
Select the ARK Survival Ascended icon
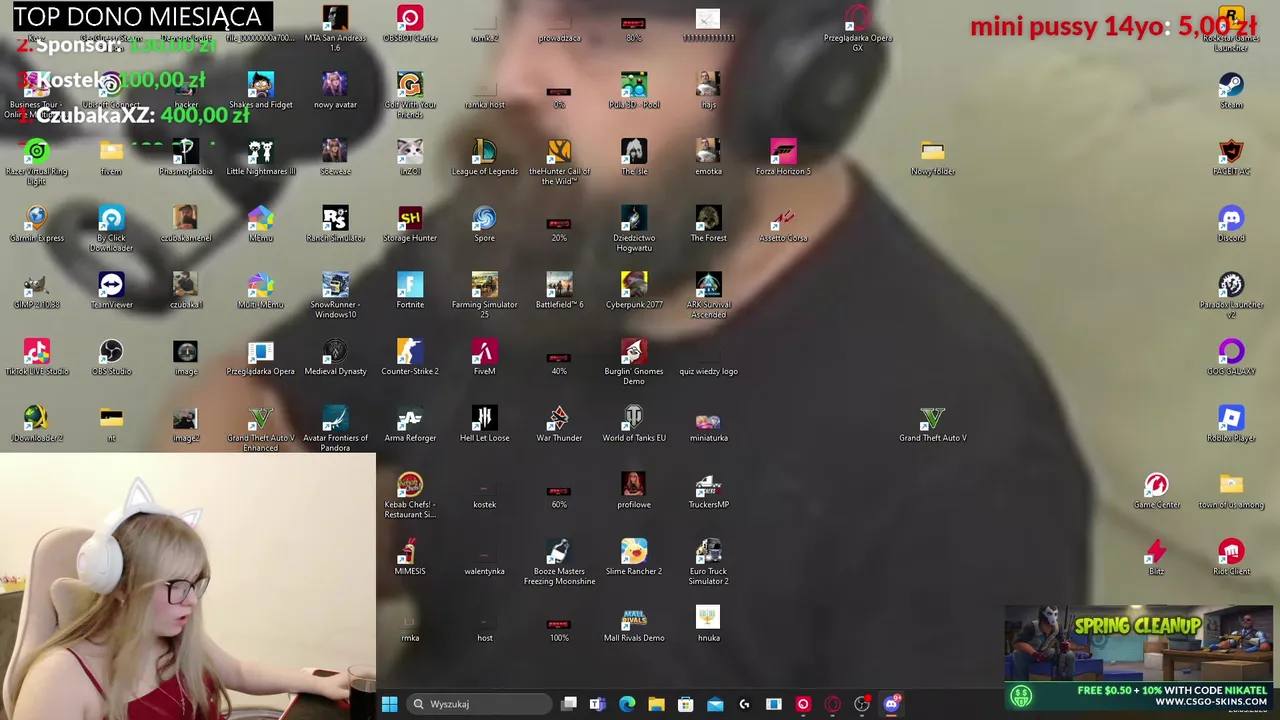[x=708, y=285]
